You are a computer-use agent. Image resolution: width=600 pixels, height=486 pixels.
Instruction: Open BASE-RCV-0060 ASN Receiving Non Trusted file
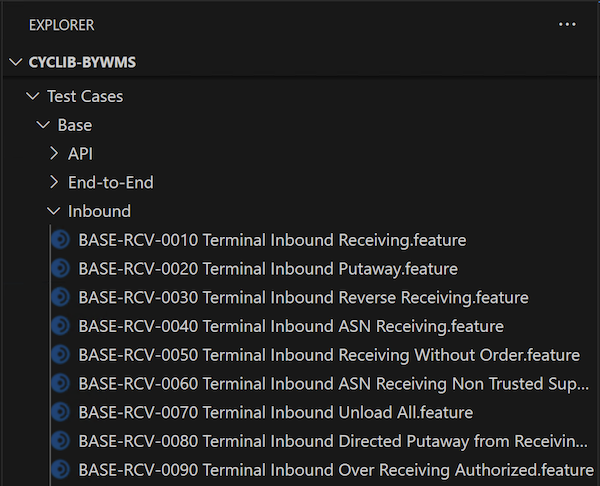coord(334,384)
